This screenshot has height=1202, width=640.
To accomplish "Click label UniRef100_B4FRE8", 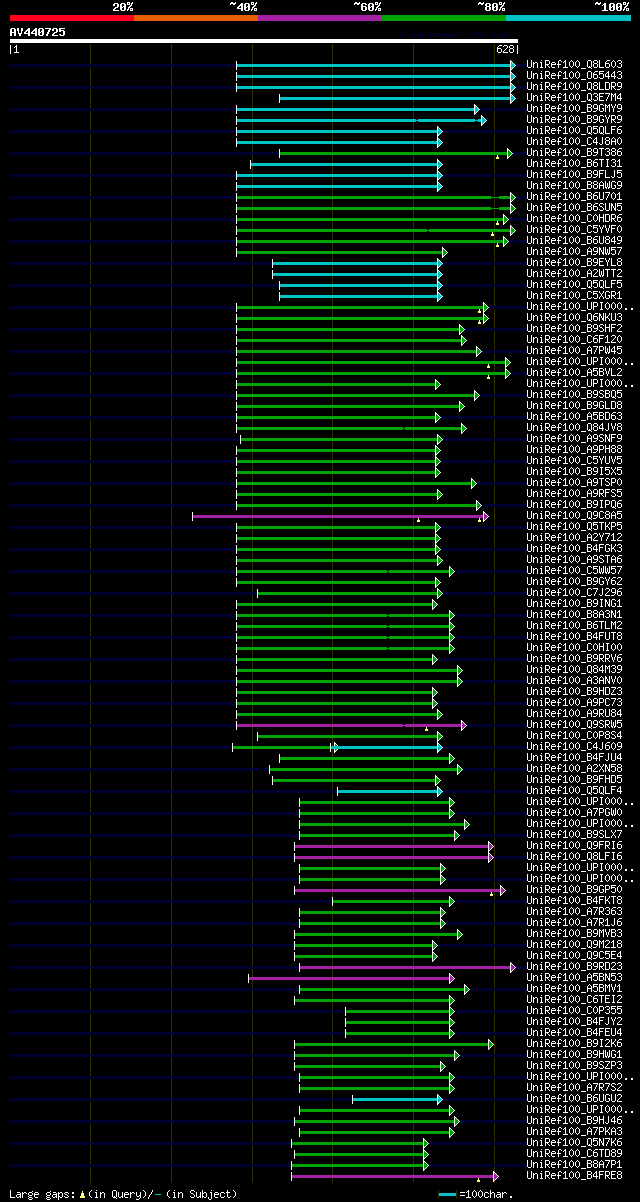I will 573,1175.
